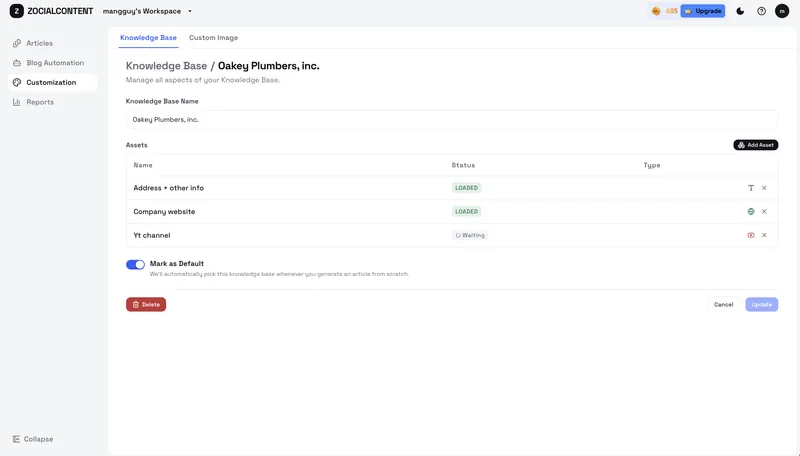Click the Name column header
The width and height of the screenshot is (800, 456).
tap(143, 165)
